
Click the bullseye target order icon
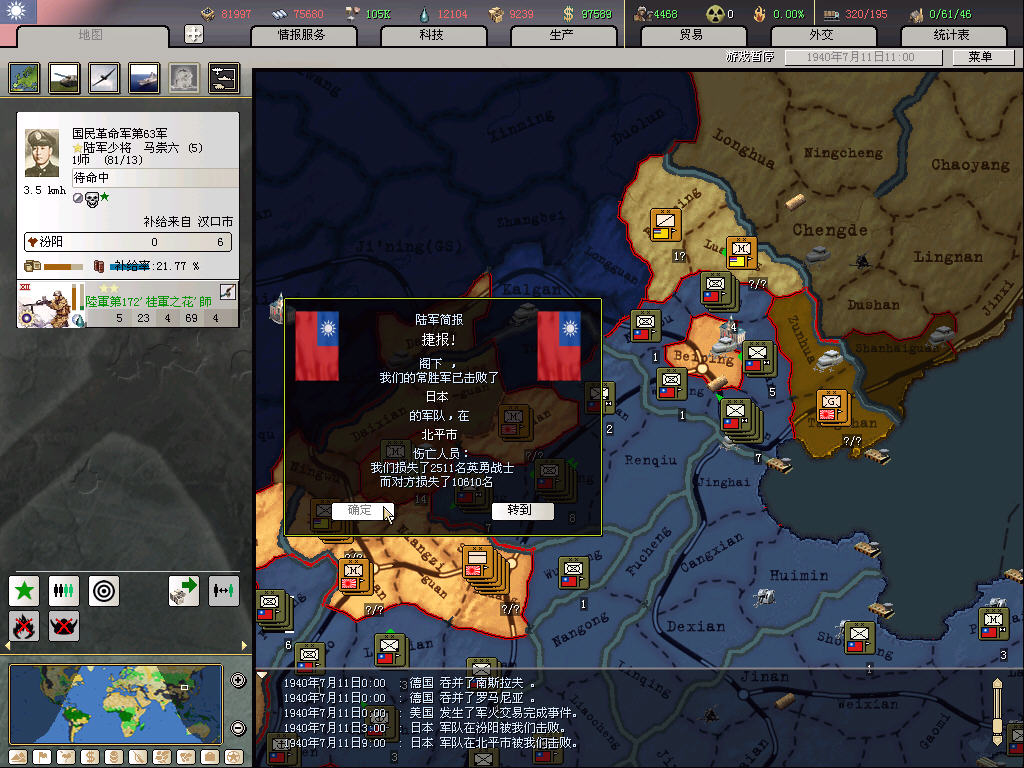(104, 591)
